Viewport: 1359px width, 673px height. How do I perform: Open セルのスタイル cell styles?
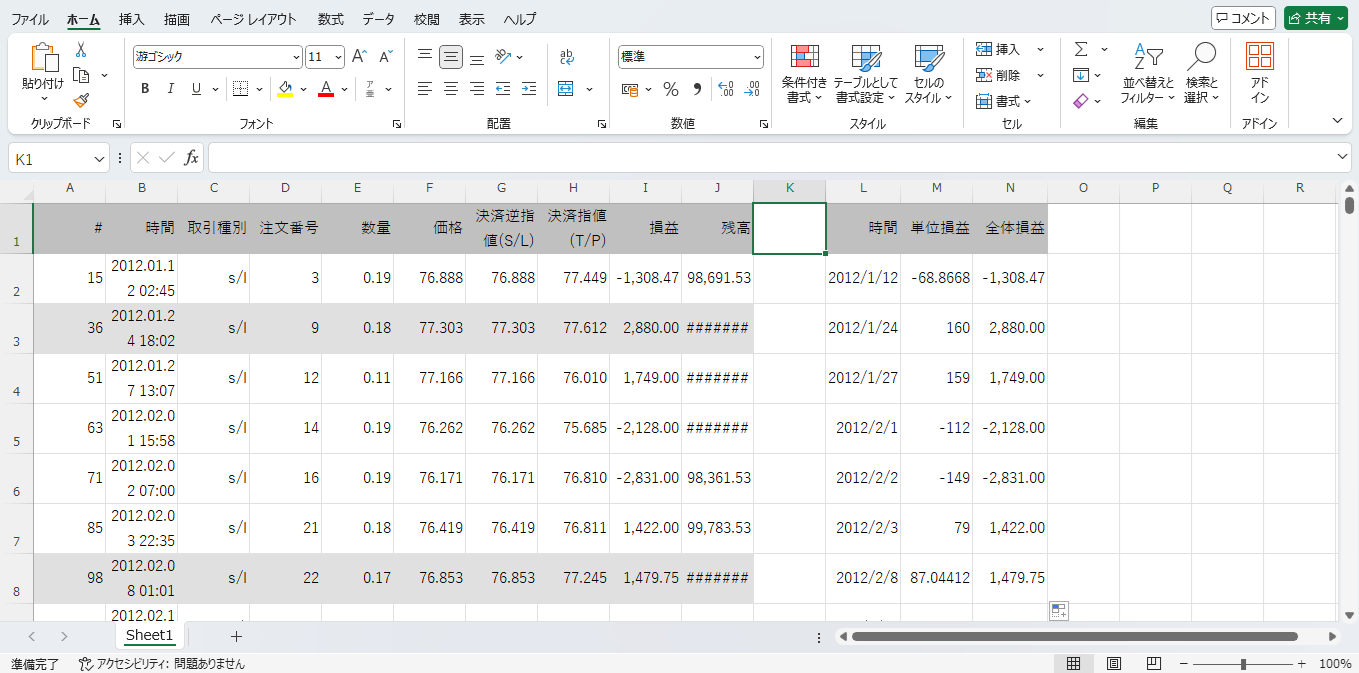(929, 75)
